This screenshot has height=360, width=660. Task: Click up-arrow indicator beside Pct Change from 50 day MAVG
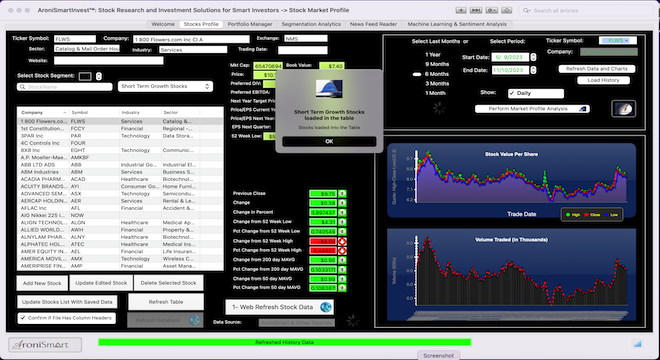point(342,288)
